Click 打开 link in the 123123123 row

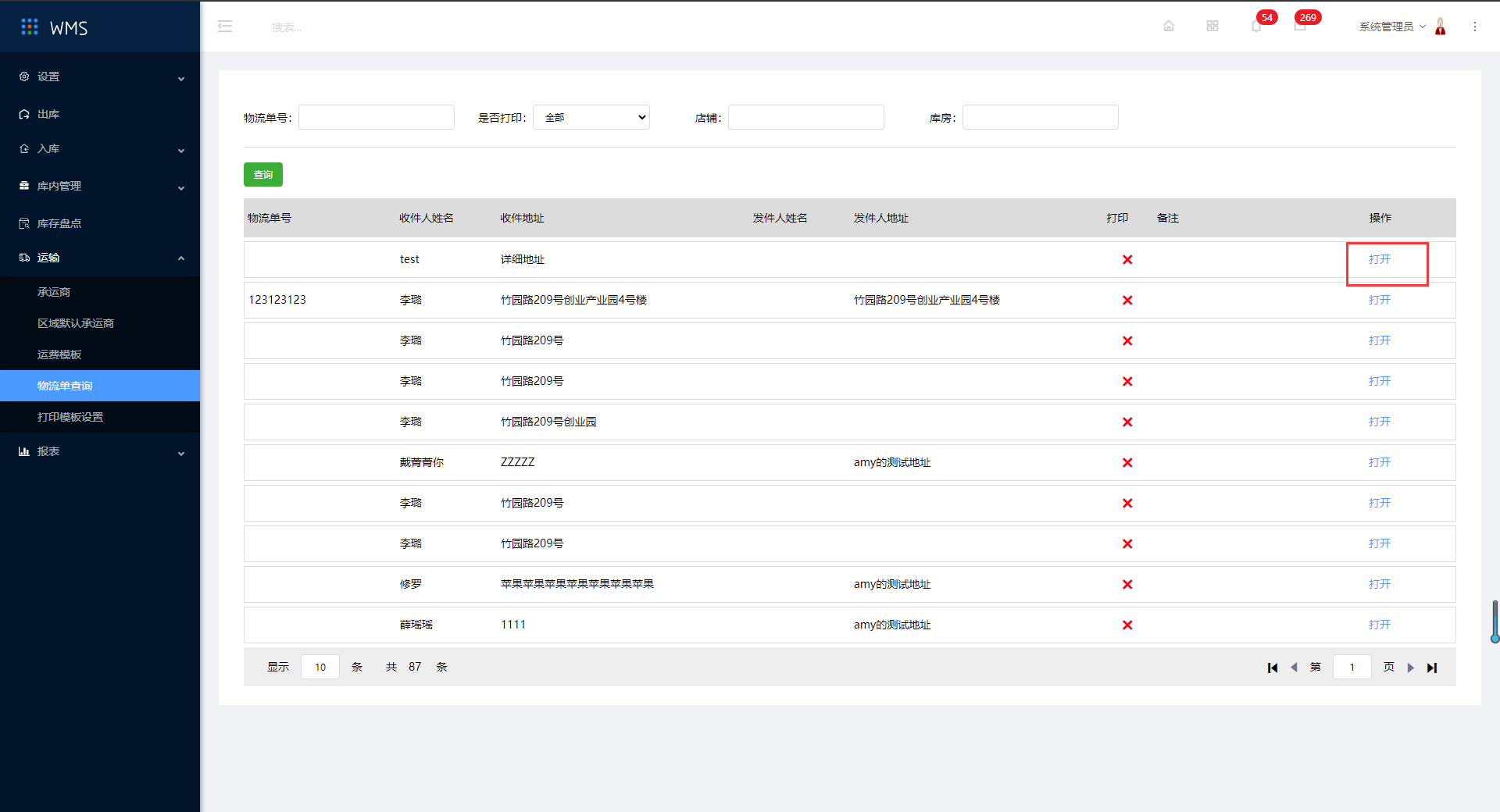(1380, 300)
